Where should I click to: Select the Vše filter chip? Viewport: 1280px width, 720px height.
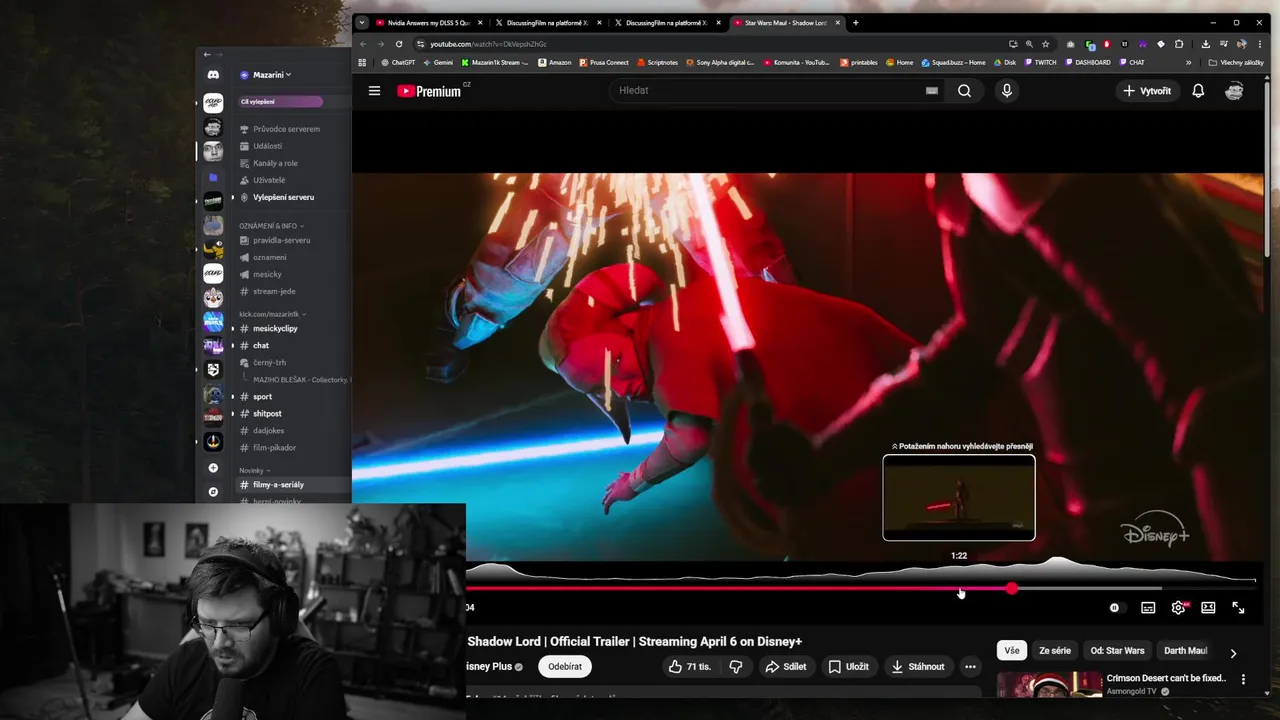1012,650
